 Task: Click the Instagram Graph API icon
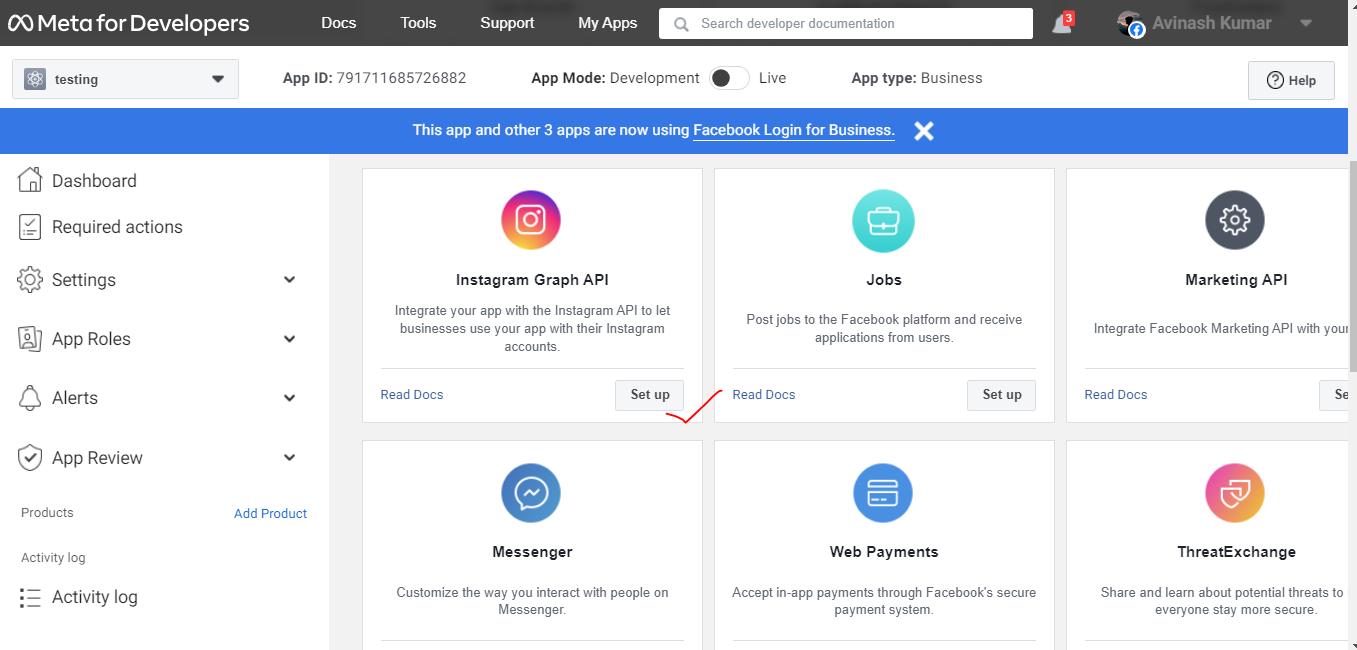point(531,220)
